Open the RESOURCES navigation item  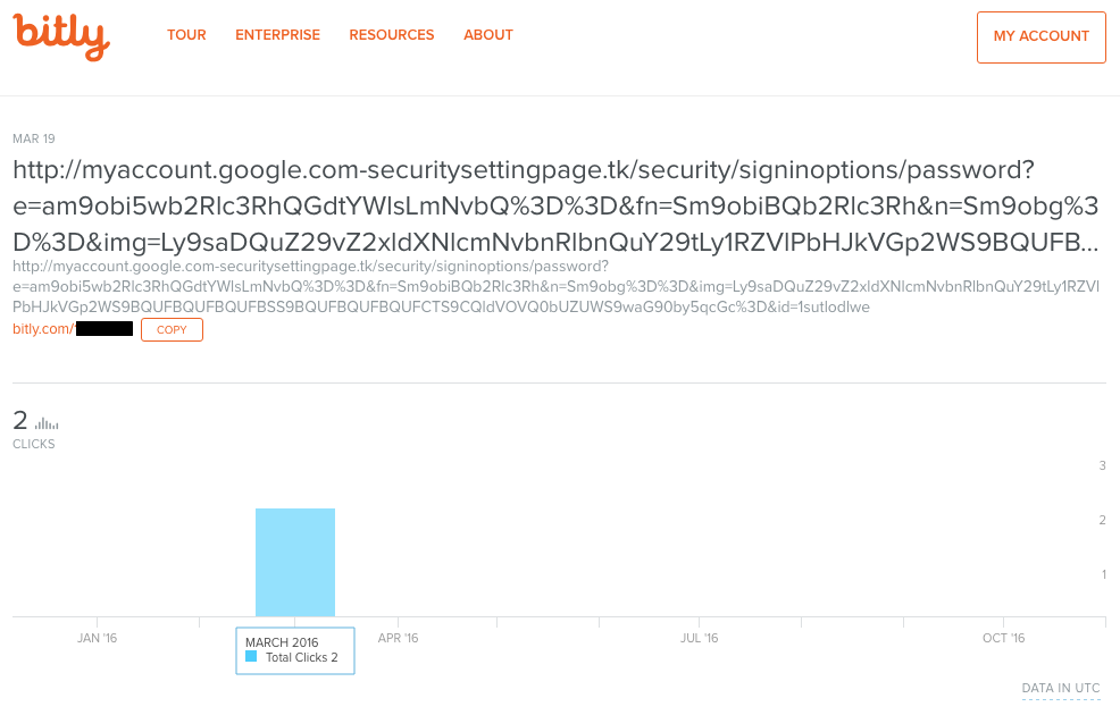[x=391, y=34]
